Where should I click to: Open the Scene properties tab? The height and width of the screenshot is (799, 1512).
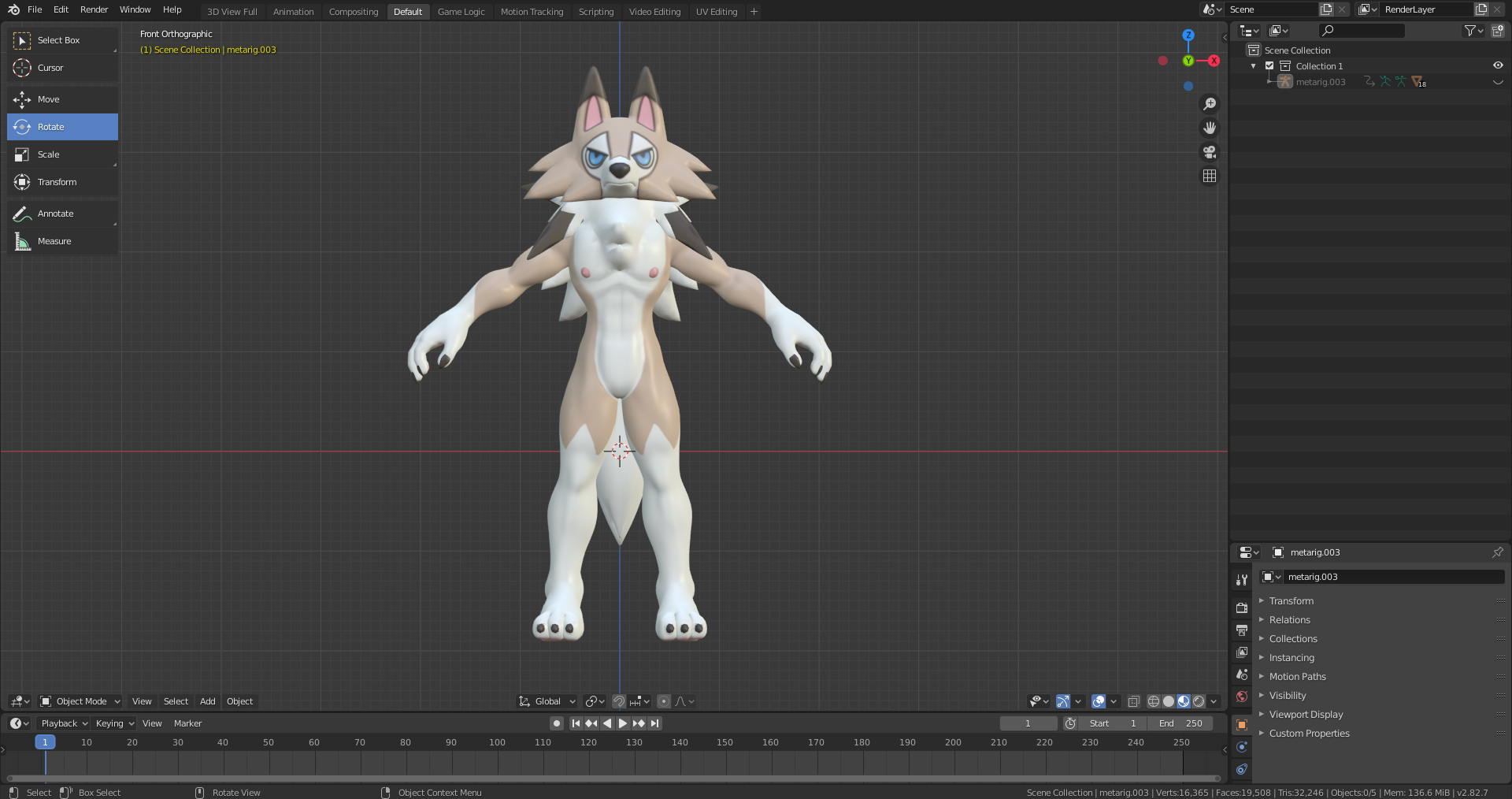tap(1242, 675)
